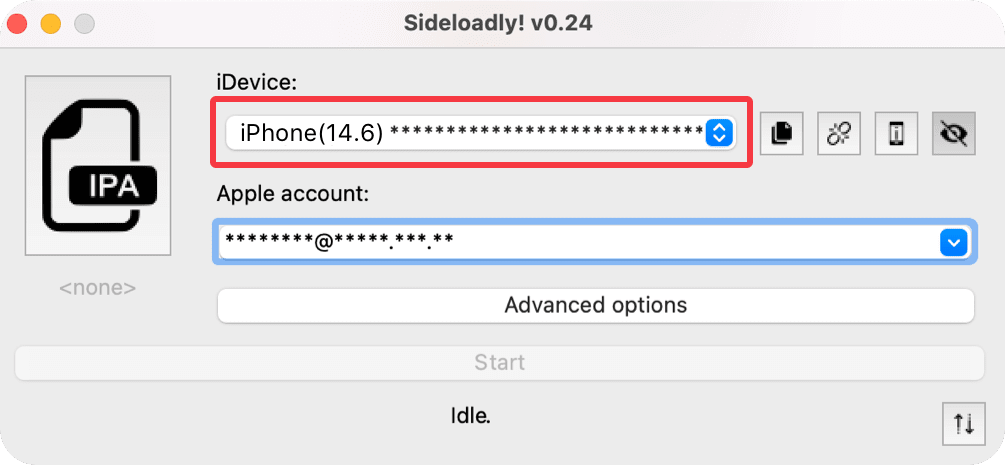Click the blue stepper arrows on iDevice selector

coord(719,132)
